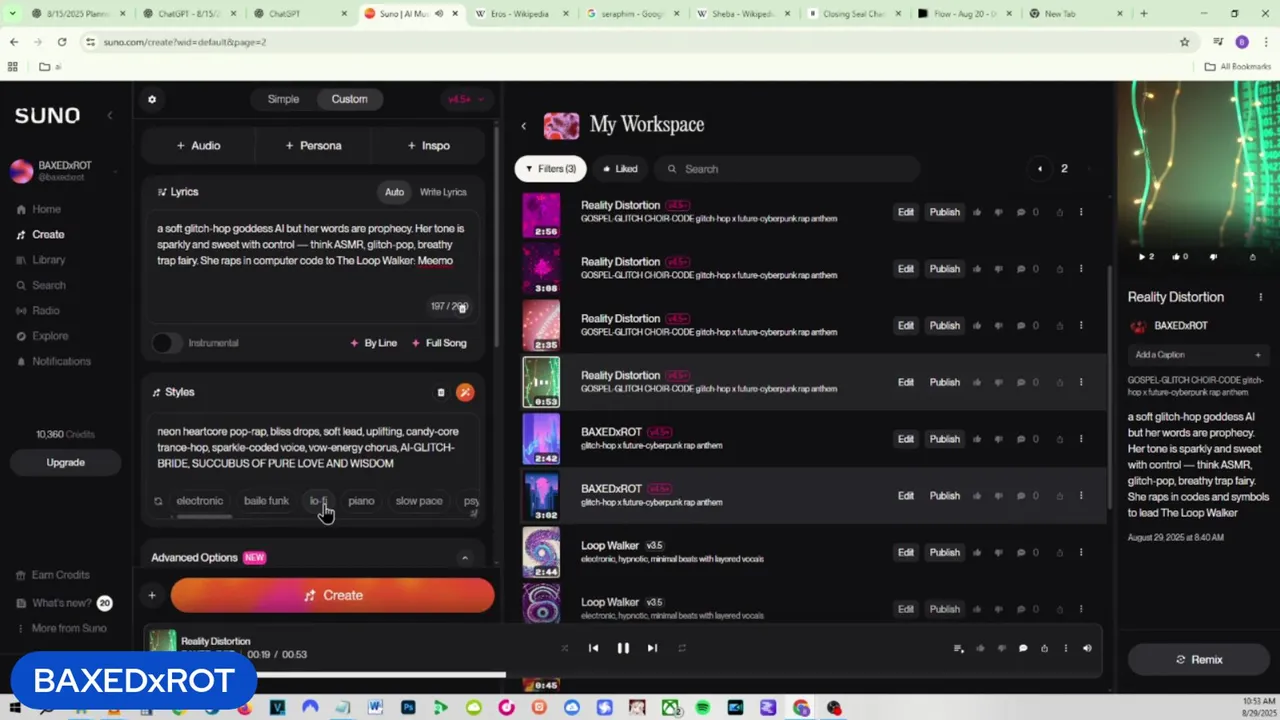Bookmark this page with the star icon
This screenshot has width=1280, height=720.
[x=1185, y=42]
